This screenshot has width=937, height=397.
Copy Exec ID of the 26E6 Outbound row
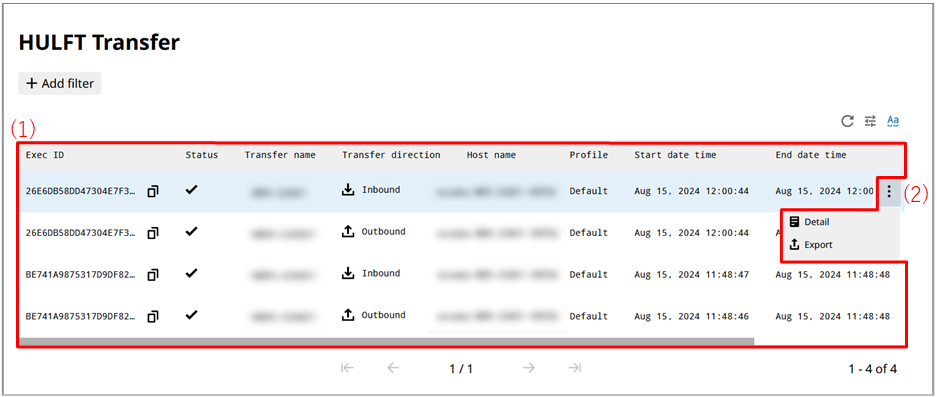point(153,233)
